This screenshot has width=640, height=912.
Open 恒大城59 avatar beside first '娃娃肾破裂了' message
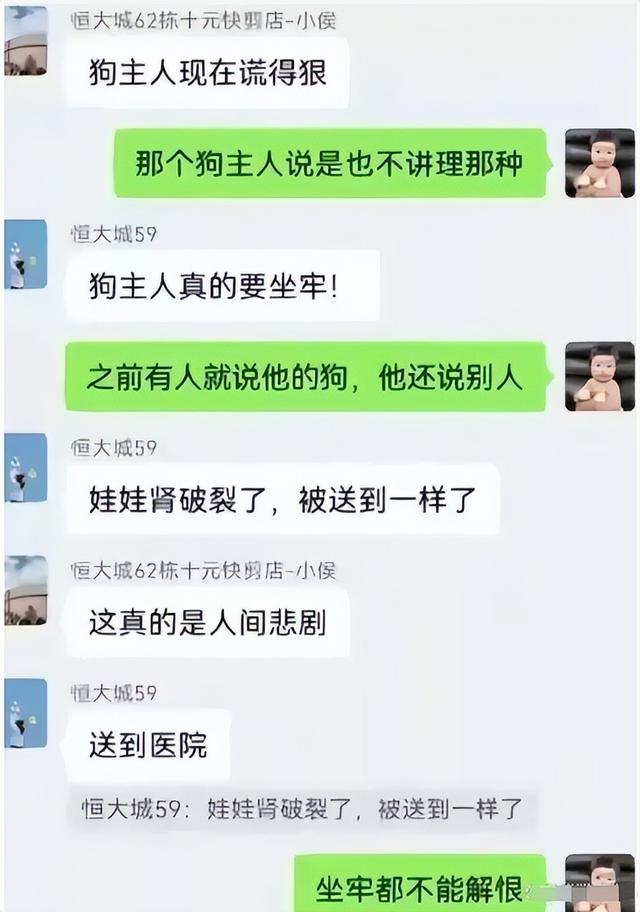click(26, 468)
